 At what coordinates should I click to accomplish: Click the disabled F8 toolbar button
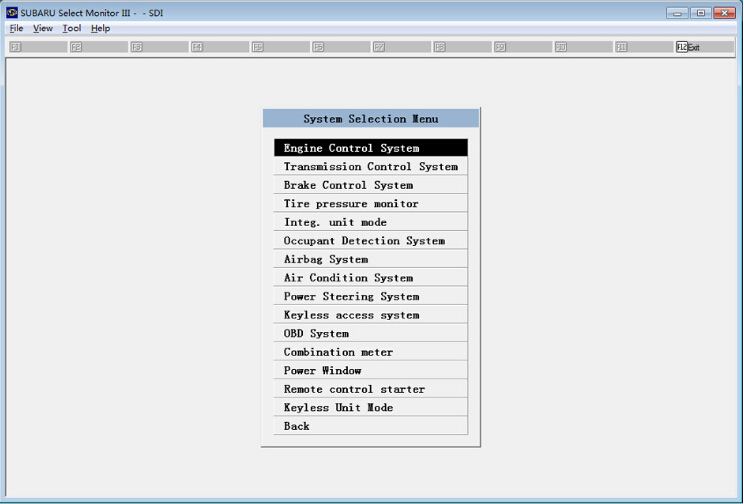(x=462, y=47)
